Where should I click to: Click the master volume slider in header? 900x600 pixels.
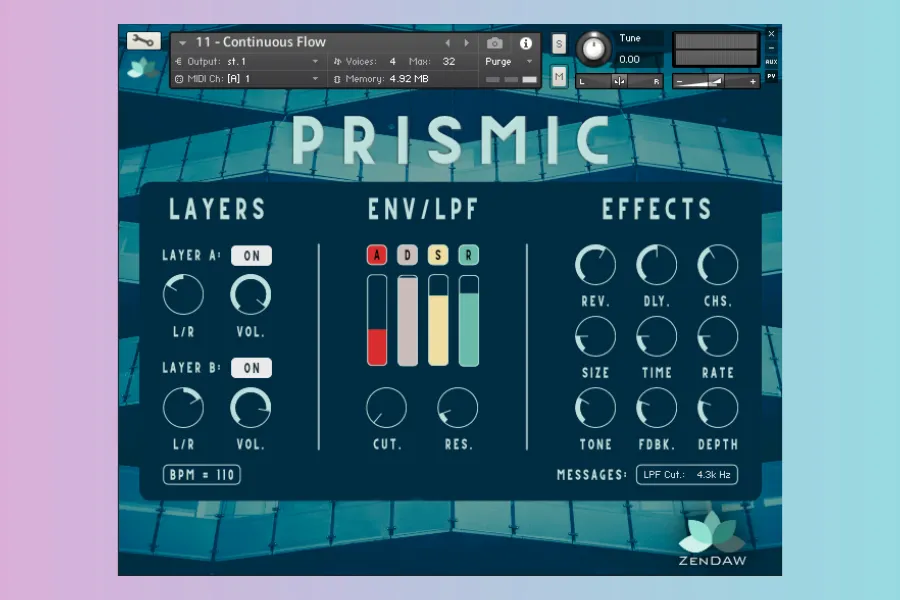716,82
